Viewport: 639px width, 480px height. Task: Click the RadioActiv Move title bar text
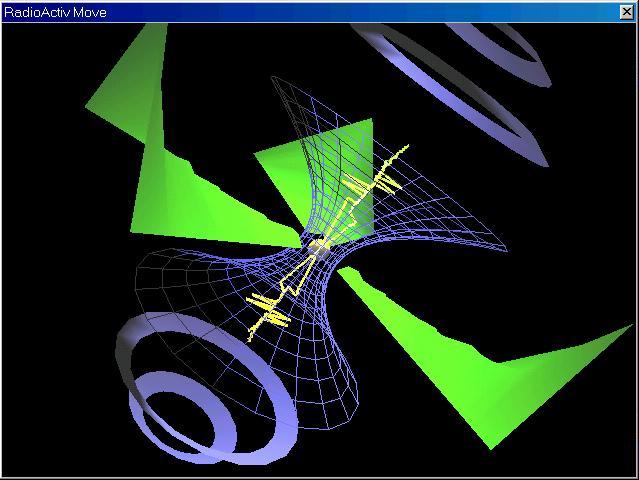coord(55,12)
